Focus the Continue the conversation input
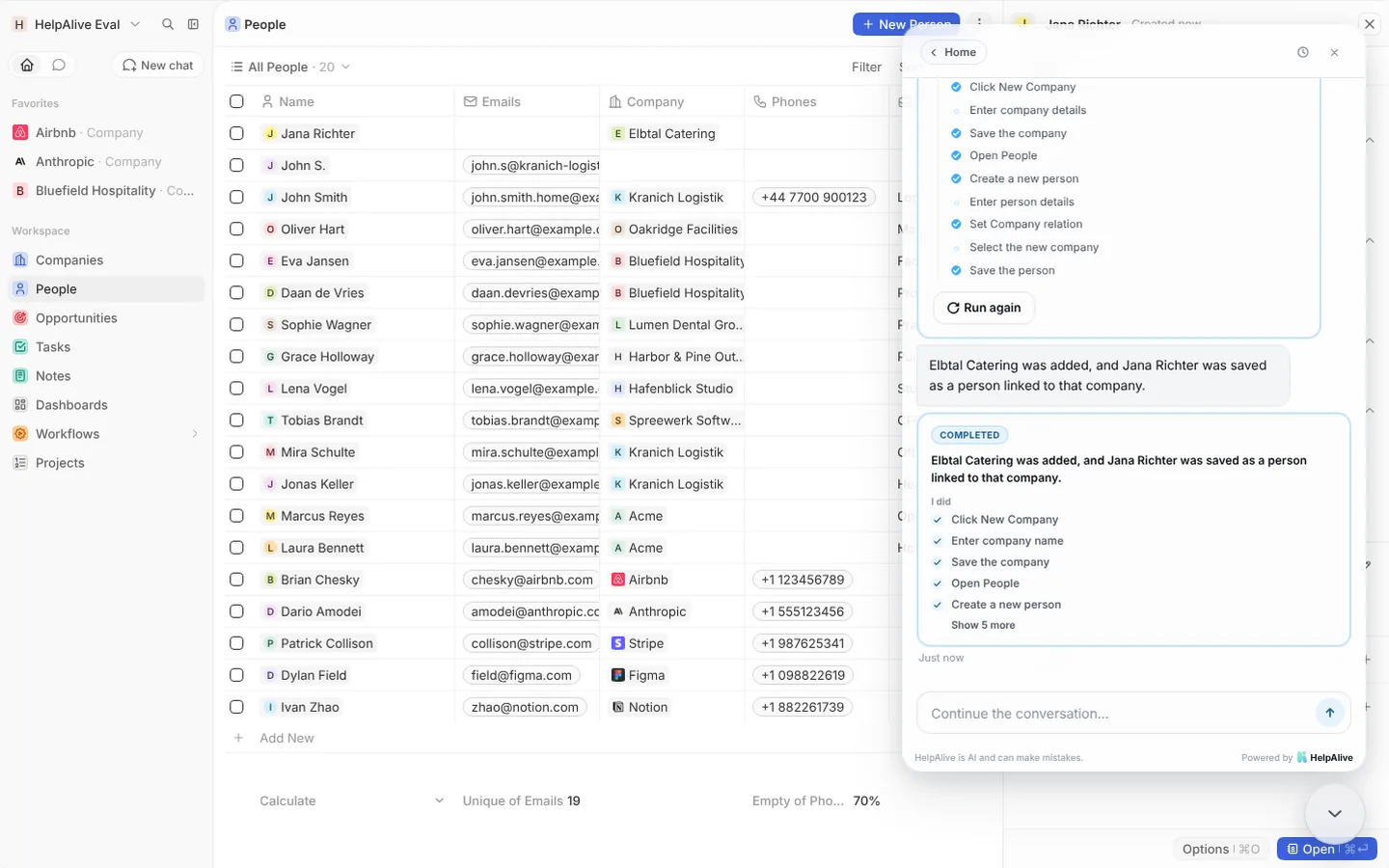Viewport: 1389px width, 868px height. 1115,714
